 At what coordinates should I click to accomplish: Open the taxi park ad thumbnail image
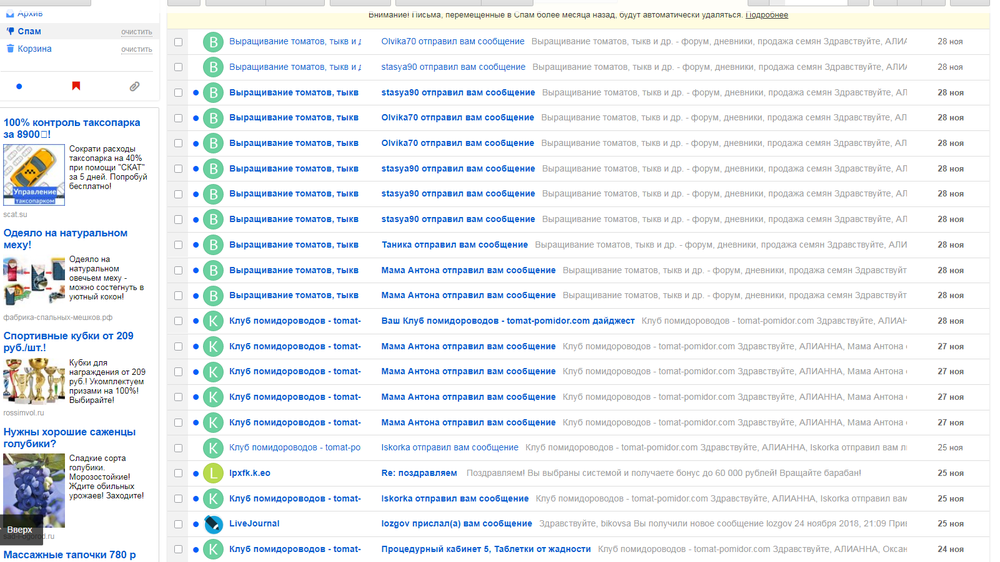coord(34,175)
